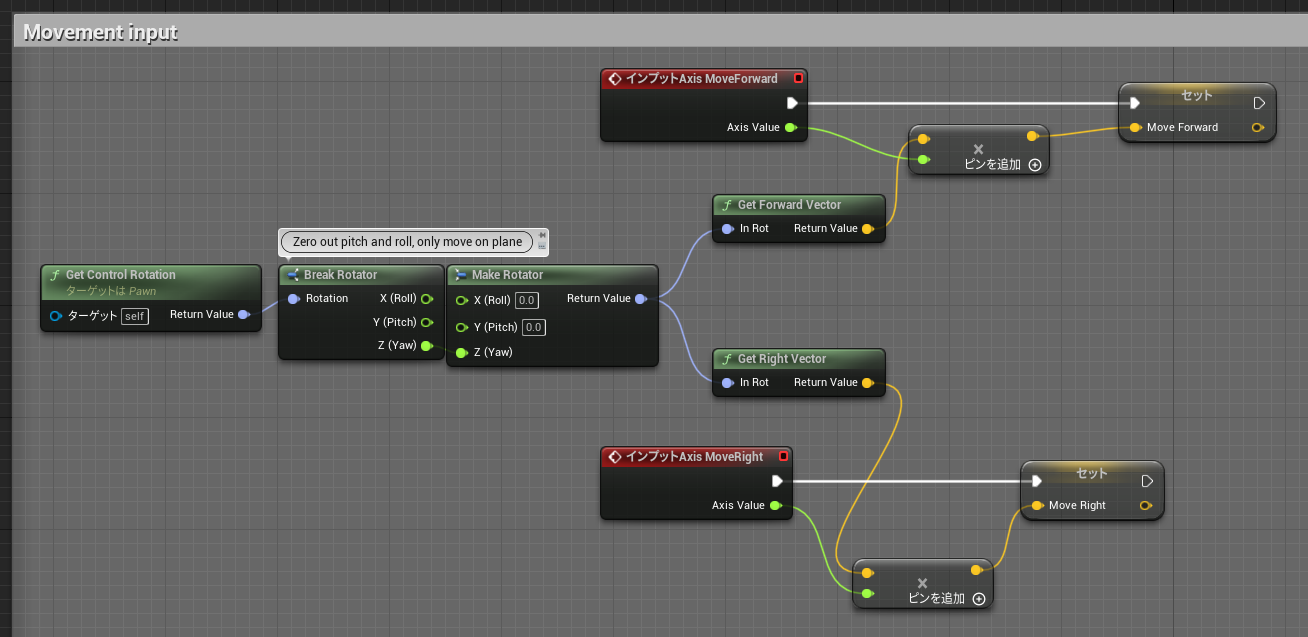Click the exec output pin of Set Move Forward

[1259, 103]
